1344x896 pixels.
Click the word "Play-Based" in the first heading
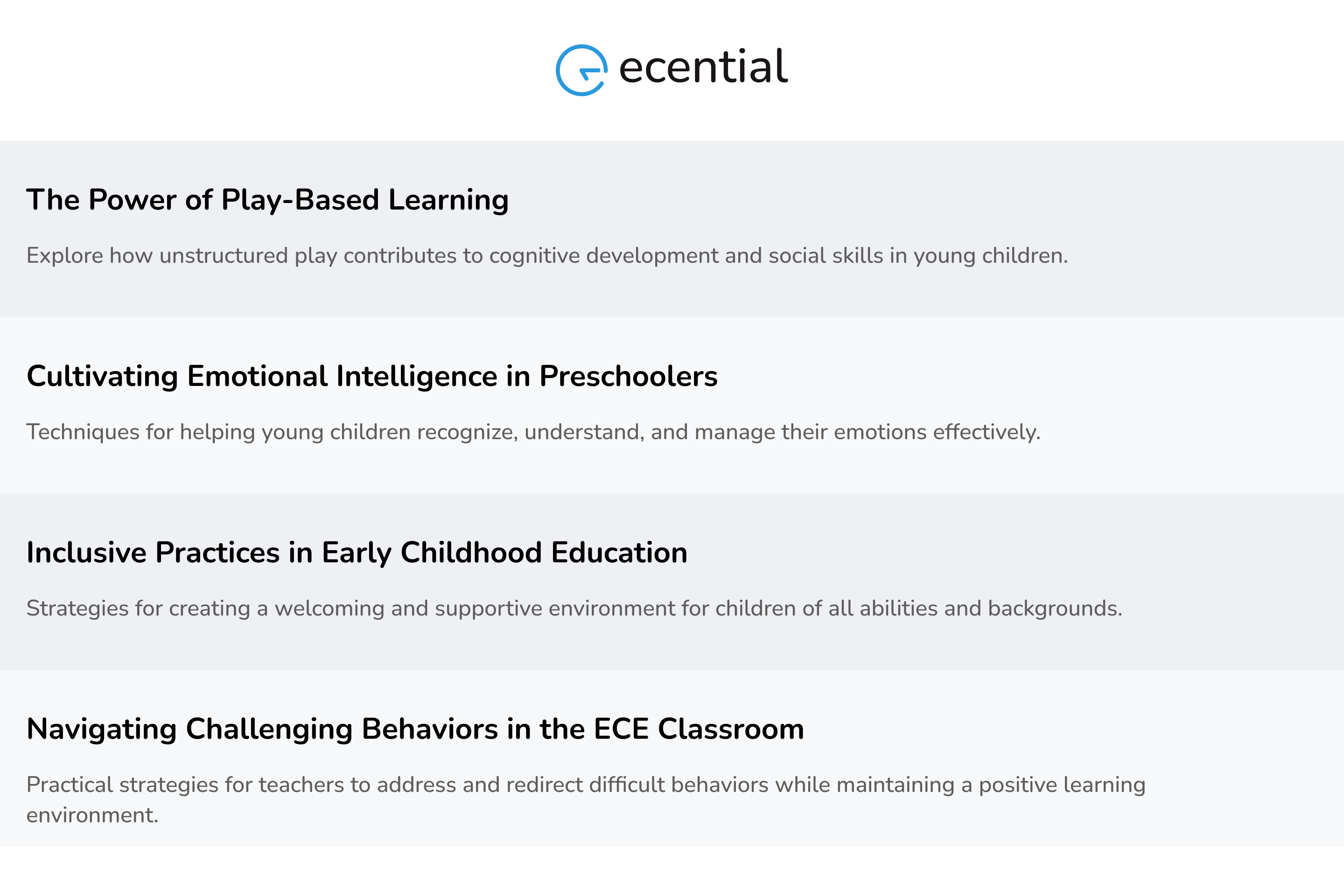[x=301, y=200]
